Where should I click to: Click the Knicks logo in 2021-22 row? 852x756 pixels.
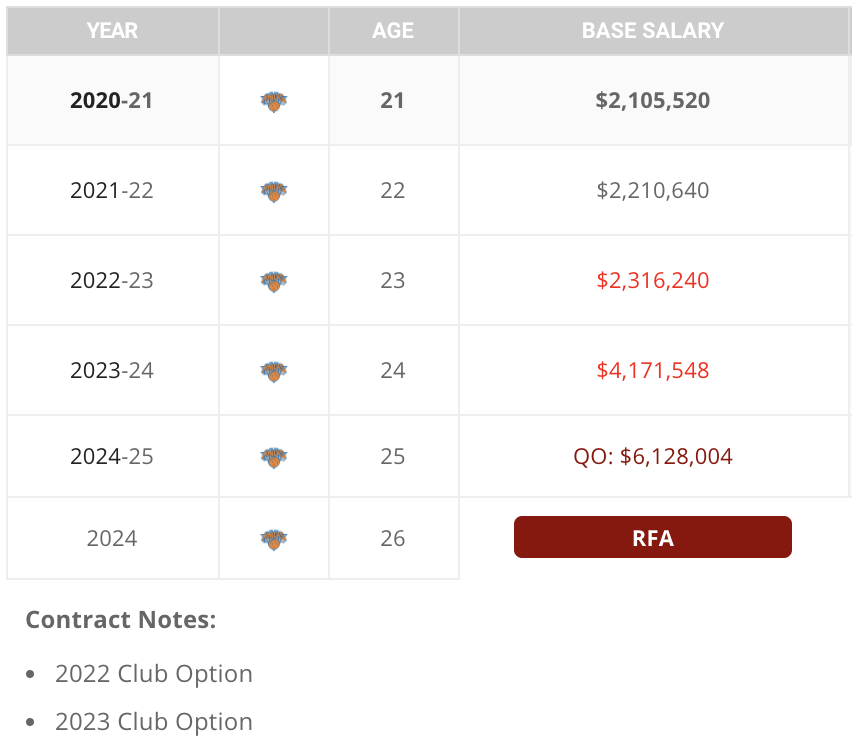point(274,191)
